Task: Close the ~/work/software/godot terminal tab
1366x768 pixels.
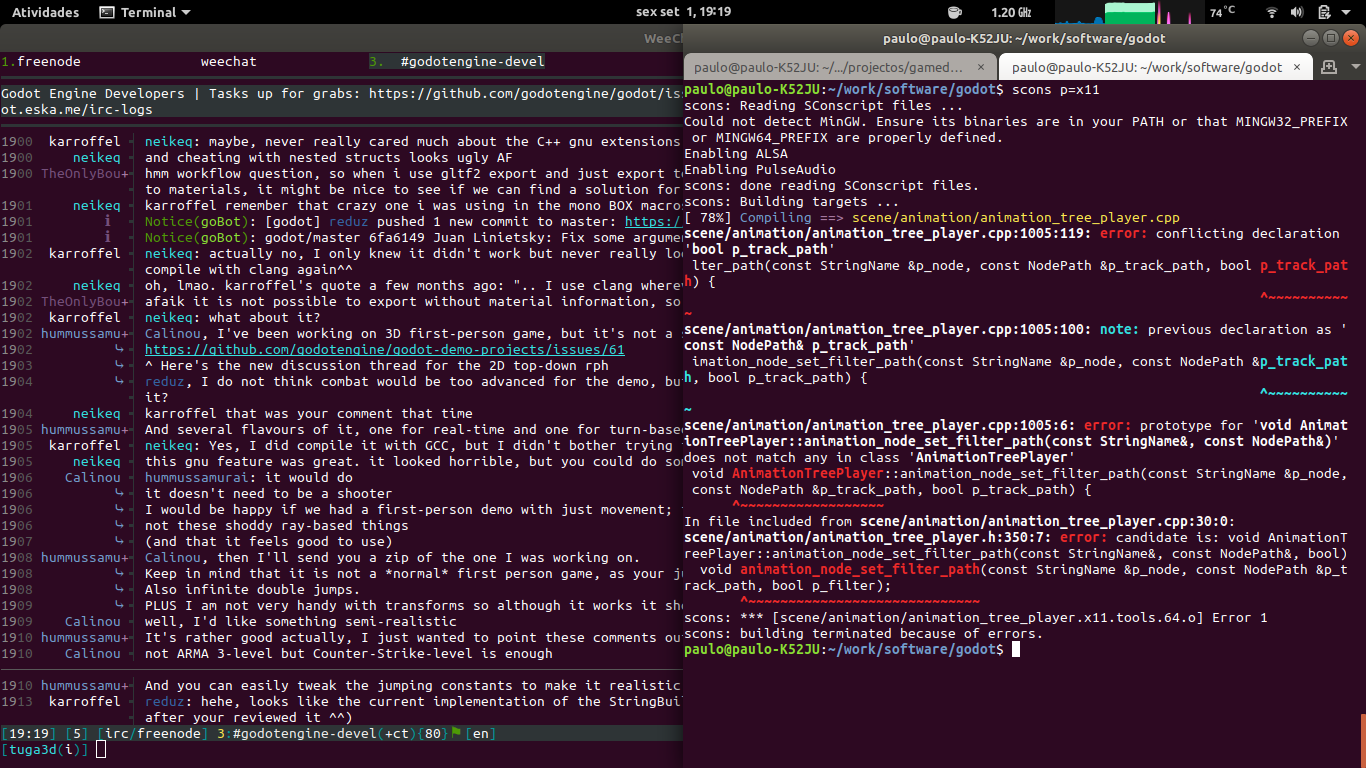Action: coord(1299,67)
